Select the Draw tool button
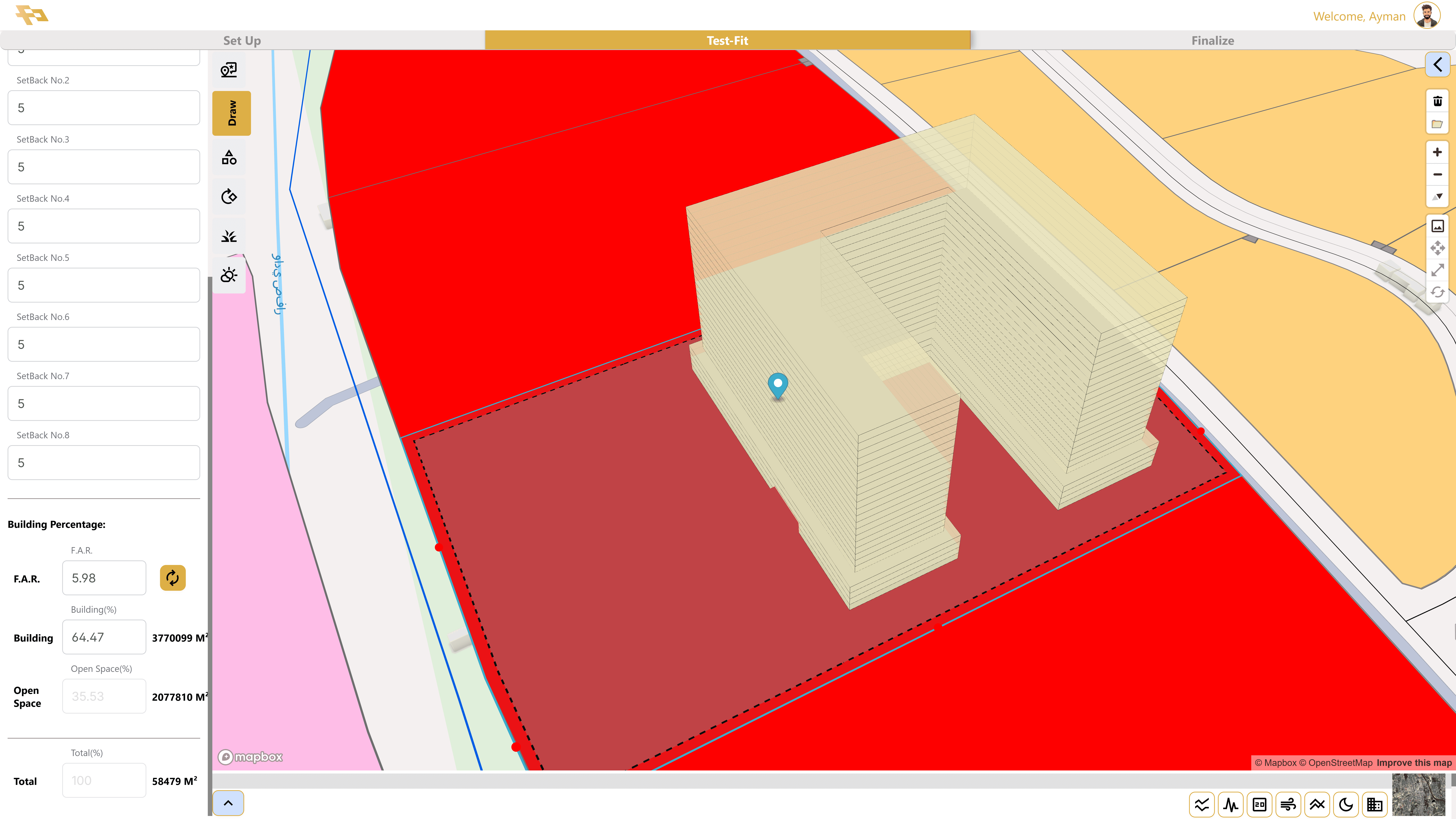 232,113
